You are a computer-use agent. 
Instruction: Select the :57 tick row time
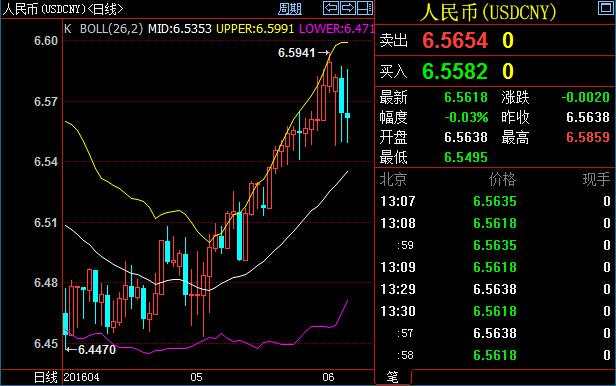(x=405, y=333)
